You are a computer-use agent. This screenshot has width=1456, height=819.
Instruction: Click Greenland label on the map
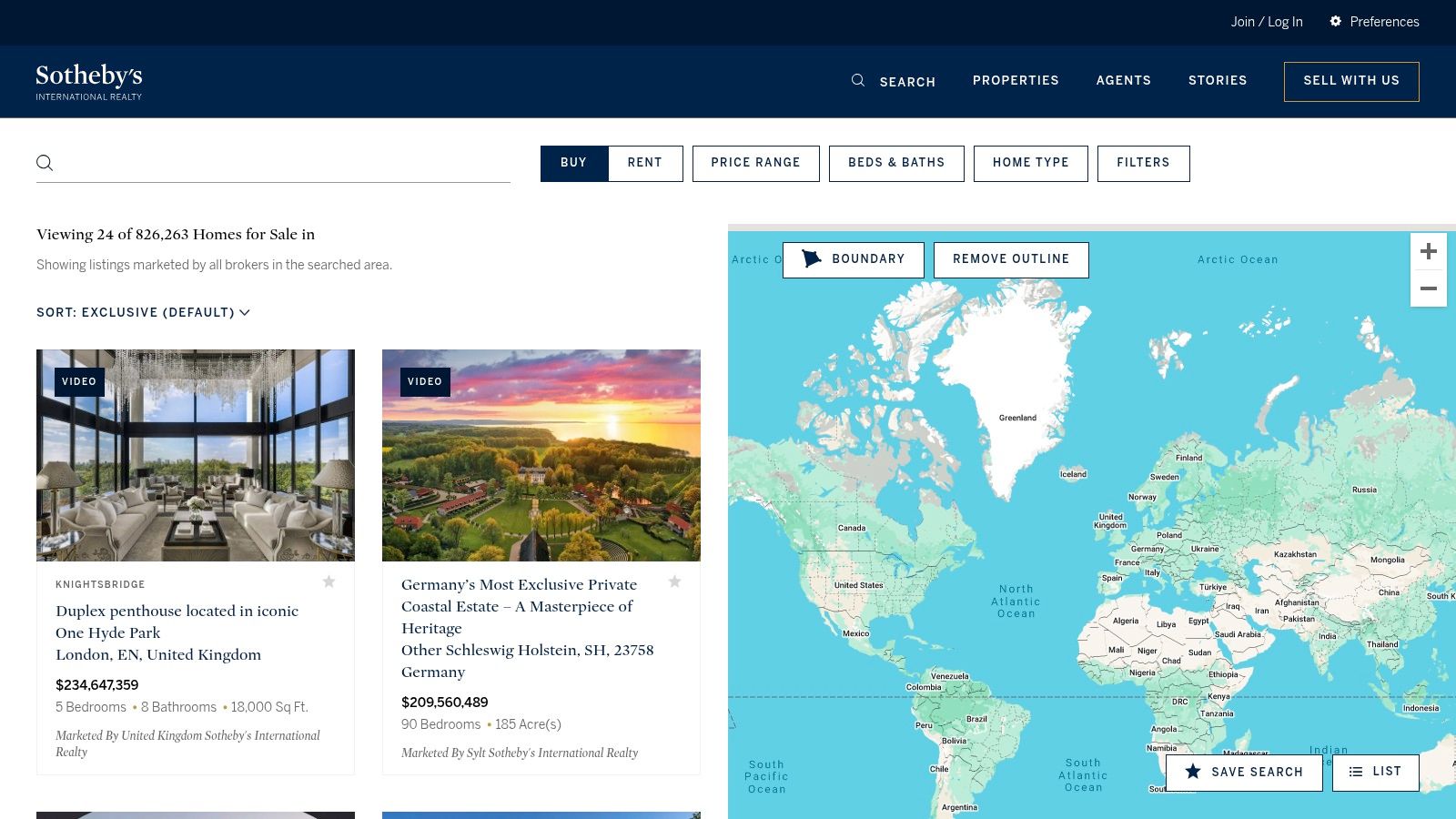[x=1017, y=418]
